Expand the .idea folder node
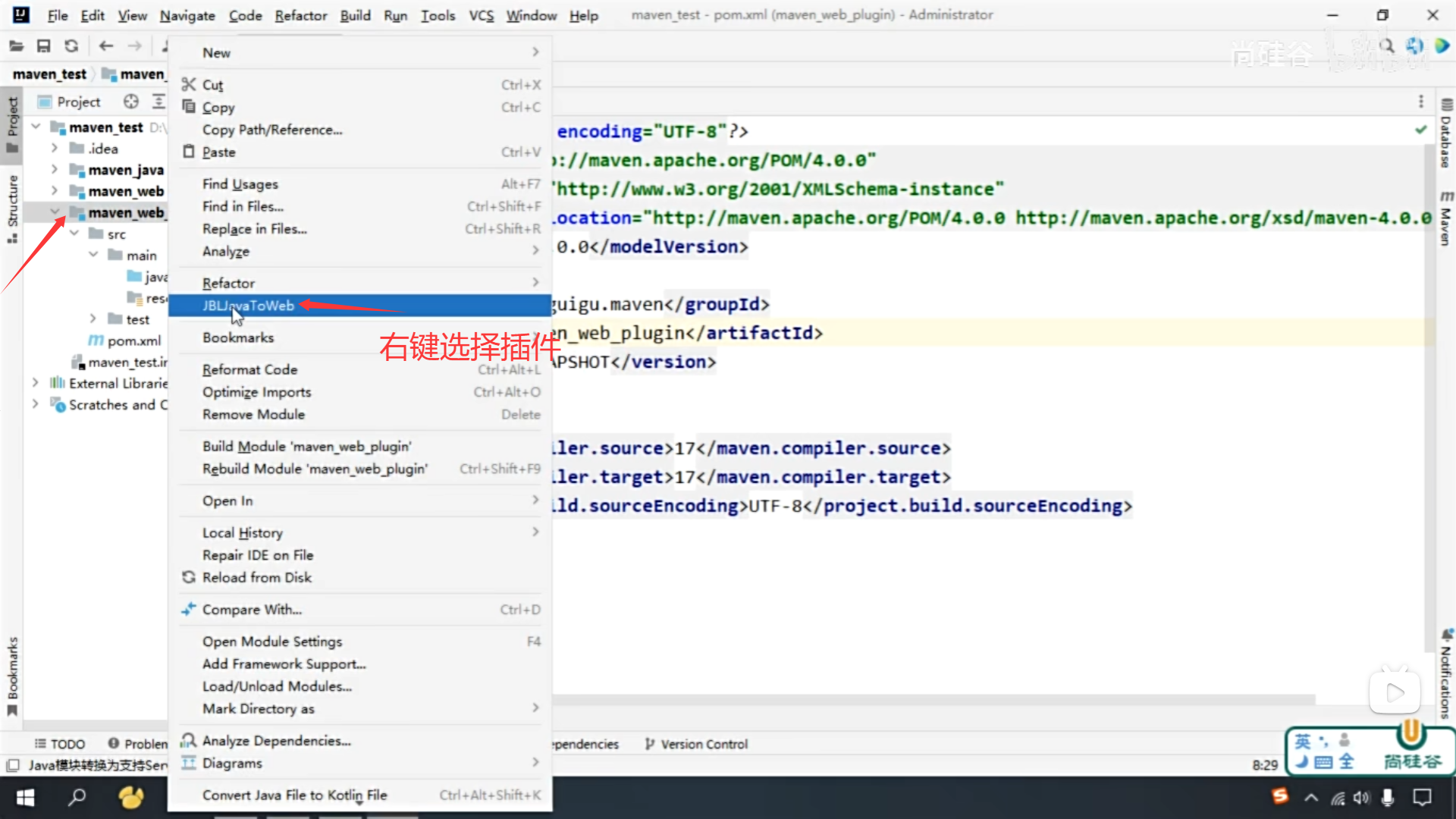The width and height of the screenshot is (1456, 819). 55,149
